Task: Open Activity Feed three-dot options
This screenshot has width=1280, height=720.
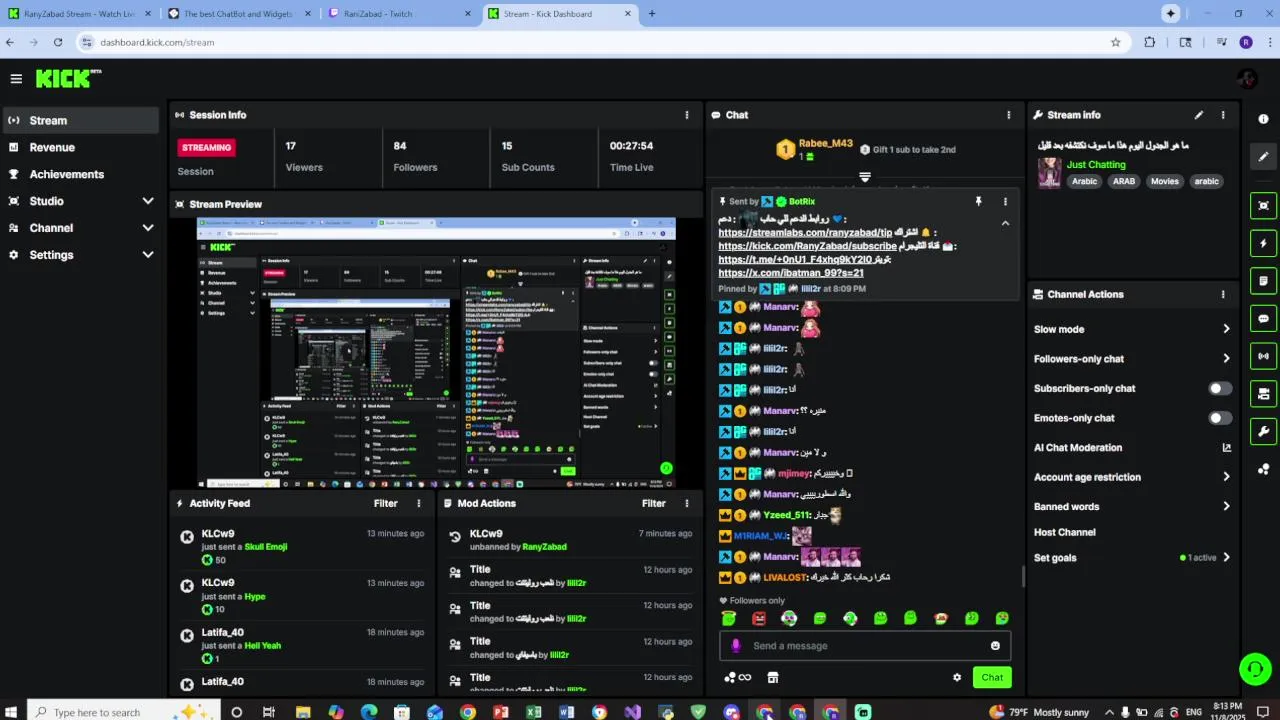Action: [418, 504]
